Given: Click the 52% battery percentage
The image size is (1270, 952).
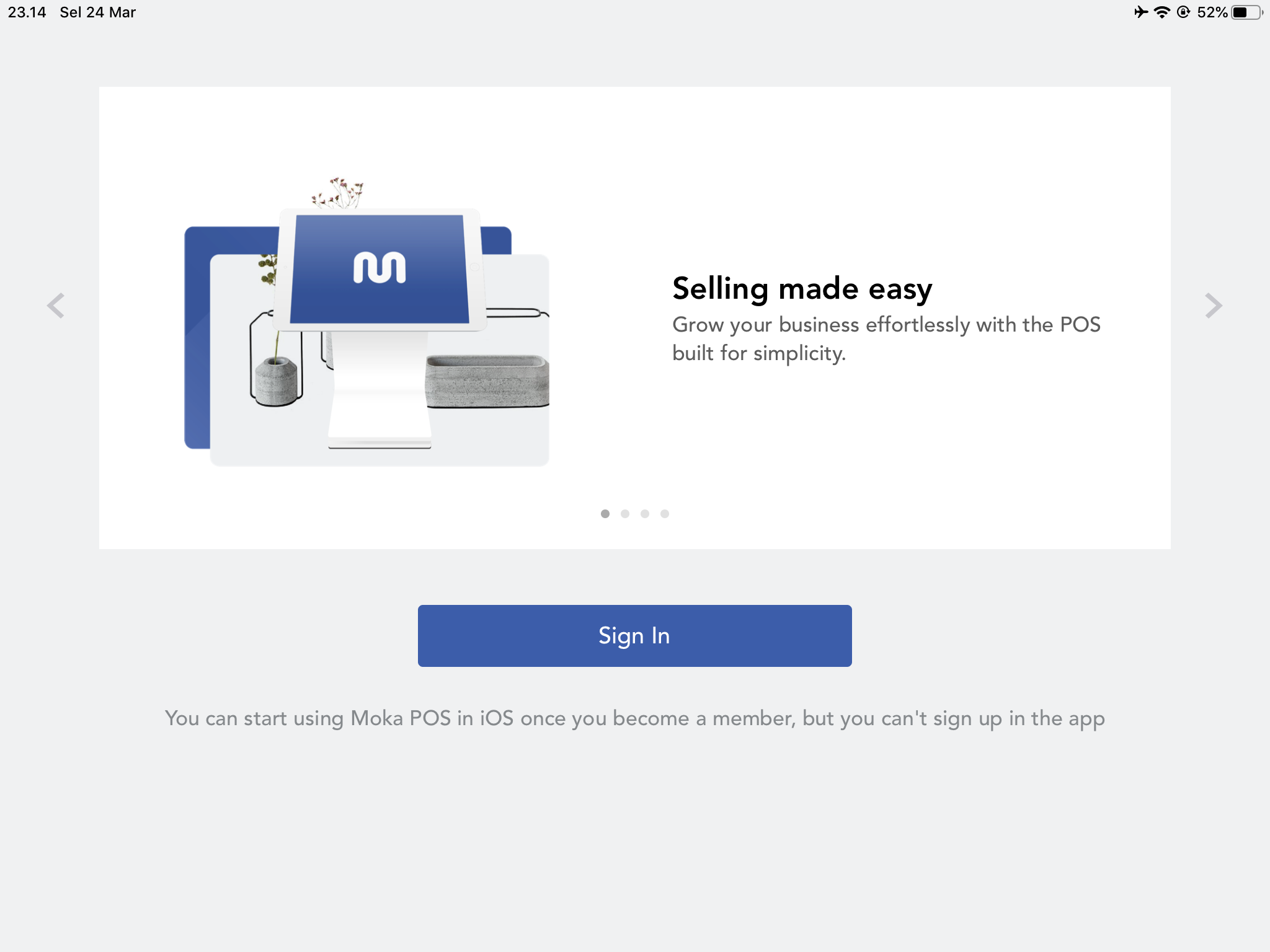Looking at the screenshot, I should tap(1212, 12).
